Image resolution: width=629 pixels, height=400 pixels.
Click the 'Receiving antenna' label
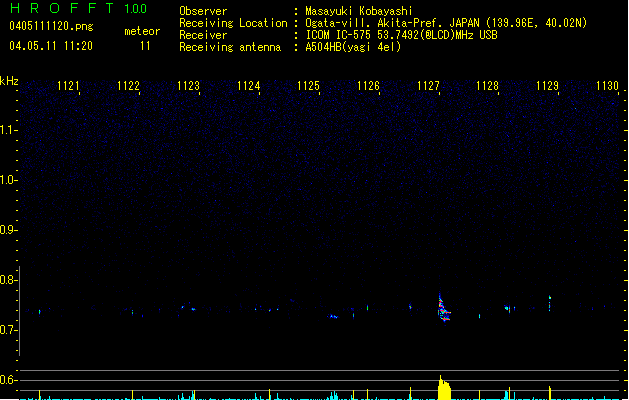230,47
